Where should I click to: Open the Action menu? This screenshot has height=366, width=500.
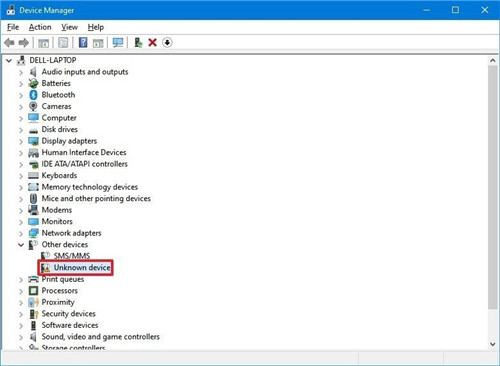pyautogui.click(x=40, y=27)
